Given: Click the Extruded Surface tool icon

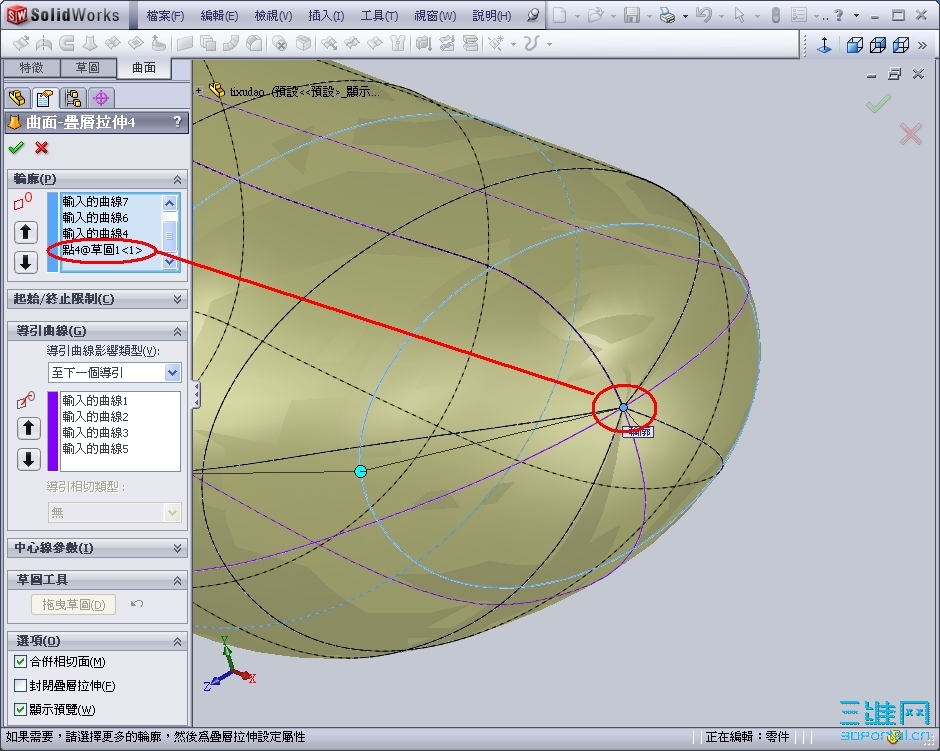Looking at the screenshot, I should [x=22, y=43].
